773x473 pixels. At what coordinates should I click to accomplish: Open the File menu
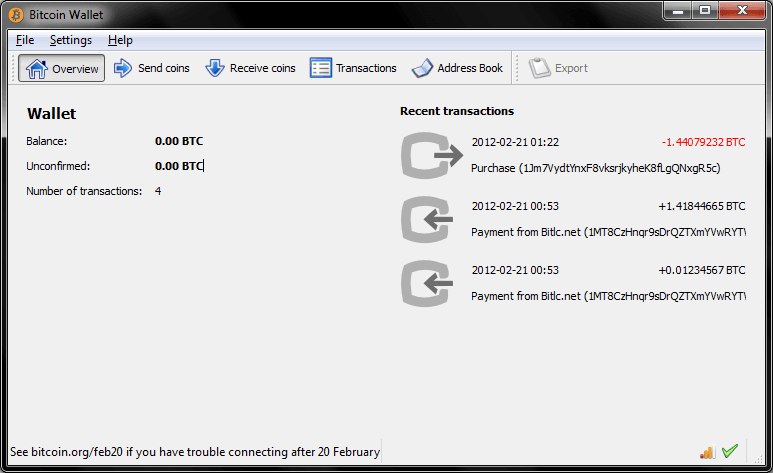pyautogui.click(x=25, y=40)
